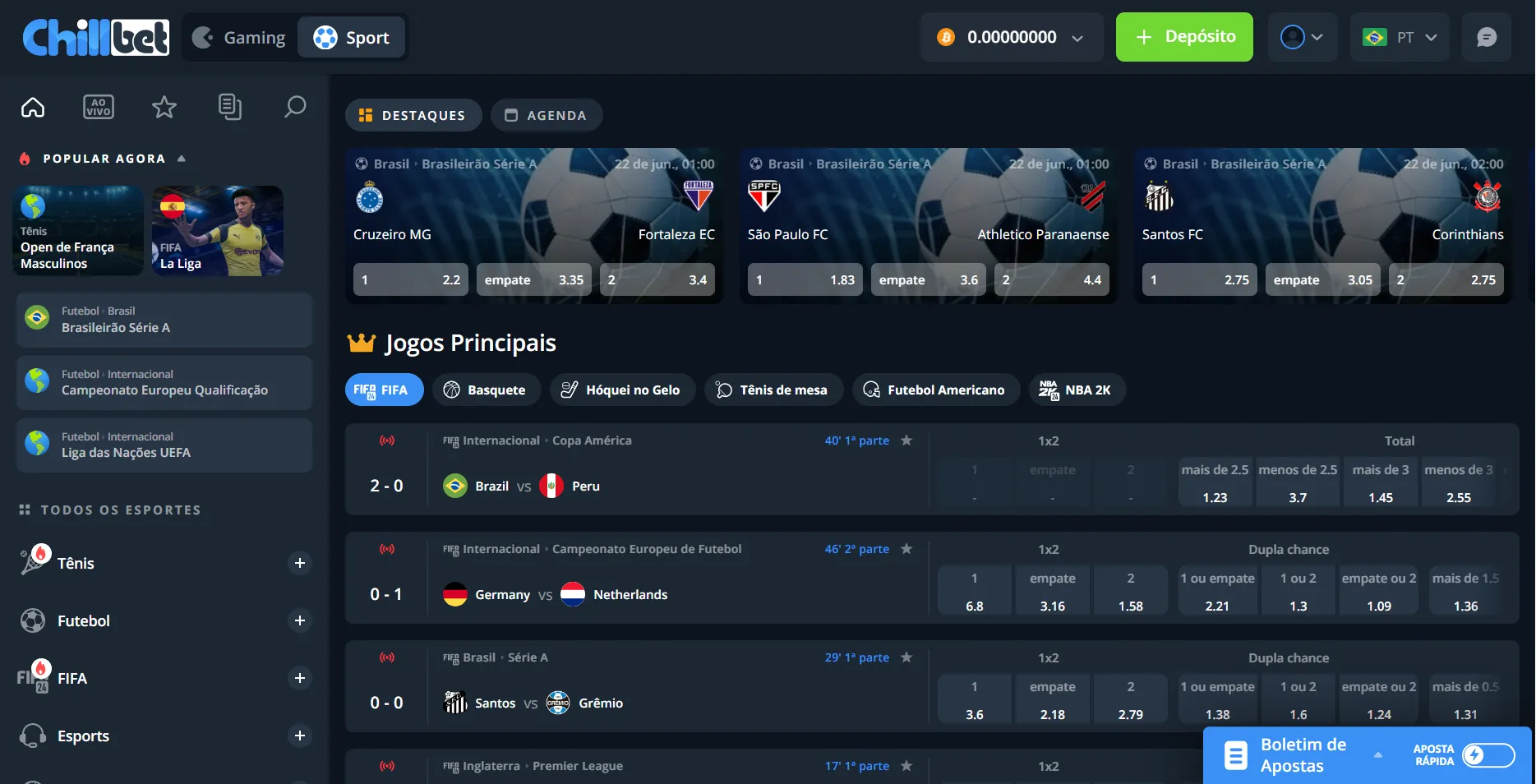Viewport: 1536px width, 784px height.
Task: Switch to the Sport tab
Action: (352, 37)
